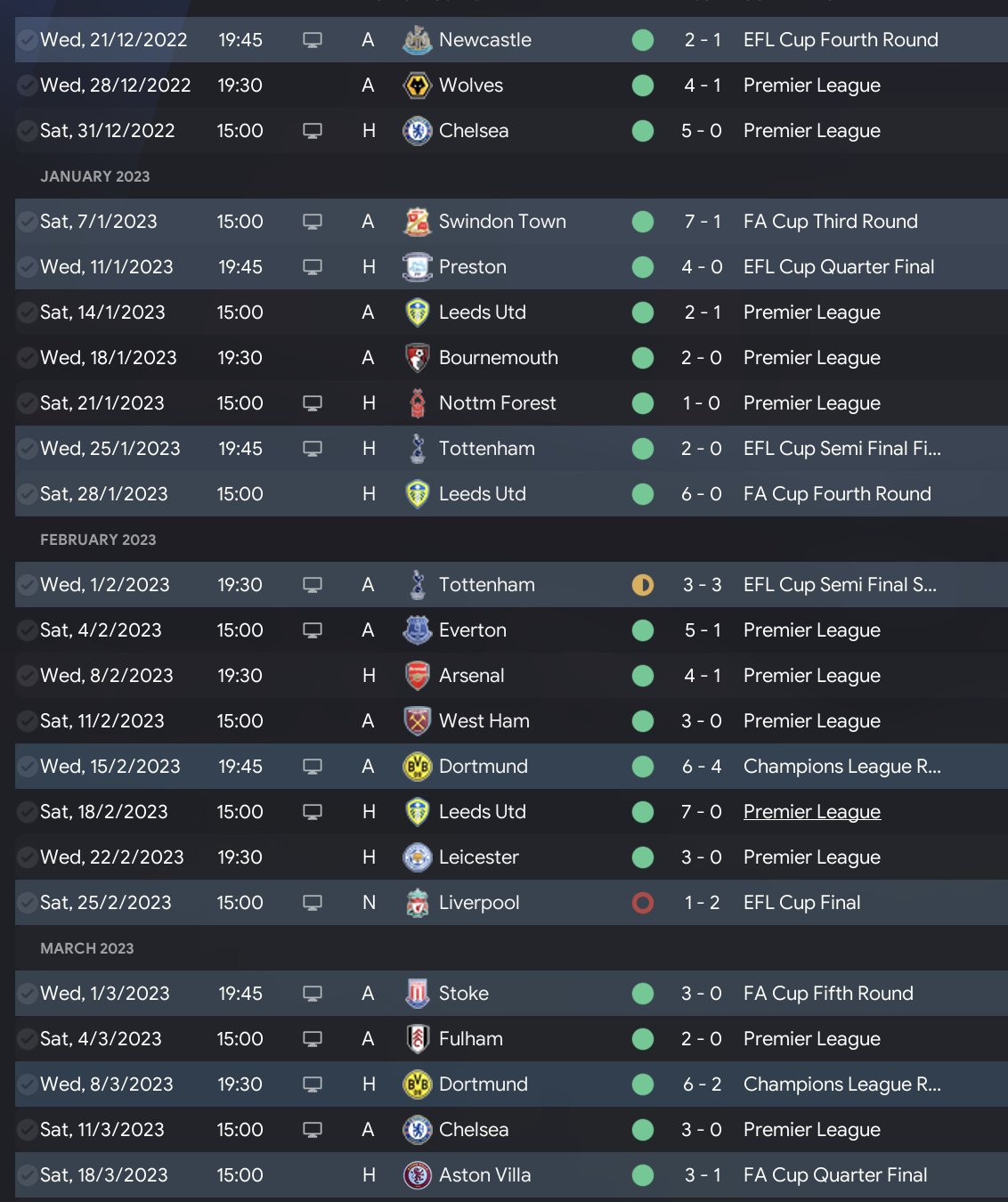Click the Wolves club crest

pos(417,85)
